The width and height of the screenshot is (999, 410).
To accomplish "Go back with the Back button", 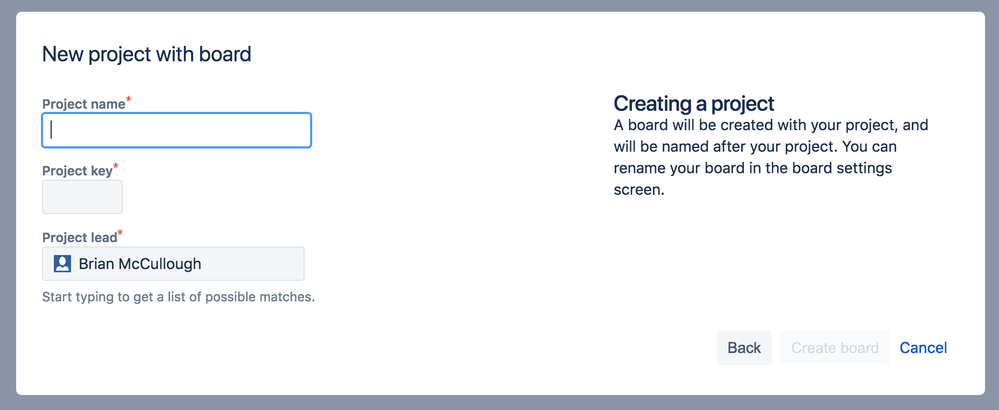I will (x=744, y=348).
